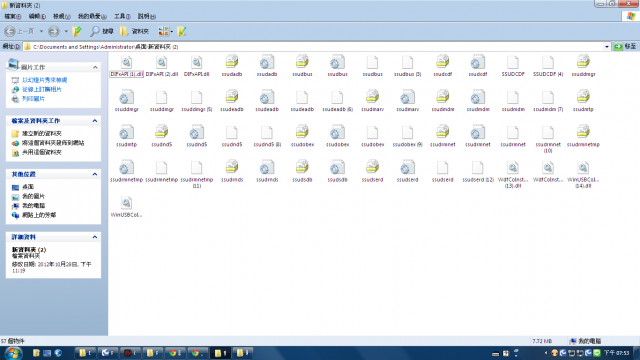Select the ssudnd5 (8) file
This screenshot has width=640, height=360.
pyautogui.click(x=267, y=136)
